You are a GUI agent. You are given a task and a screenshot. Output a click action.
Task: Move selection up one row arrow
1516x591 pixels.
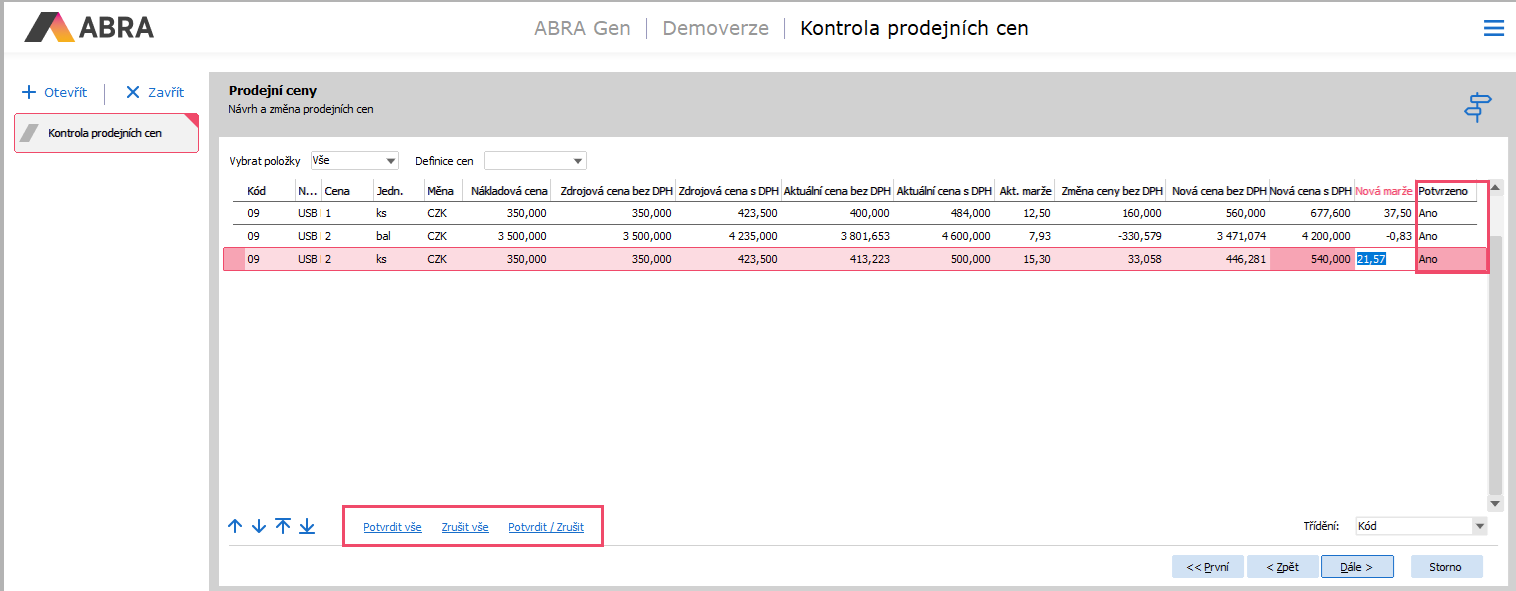[236, 526]
